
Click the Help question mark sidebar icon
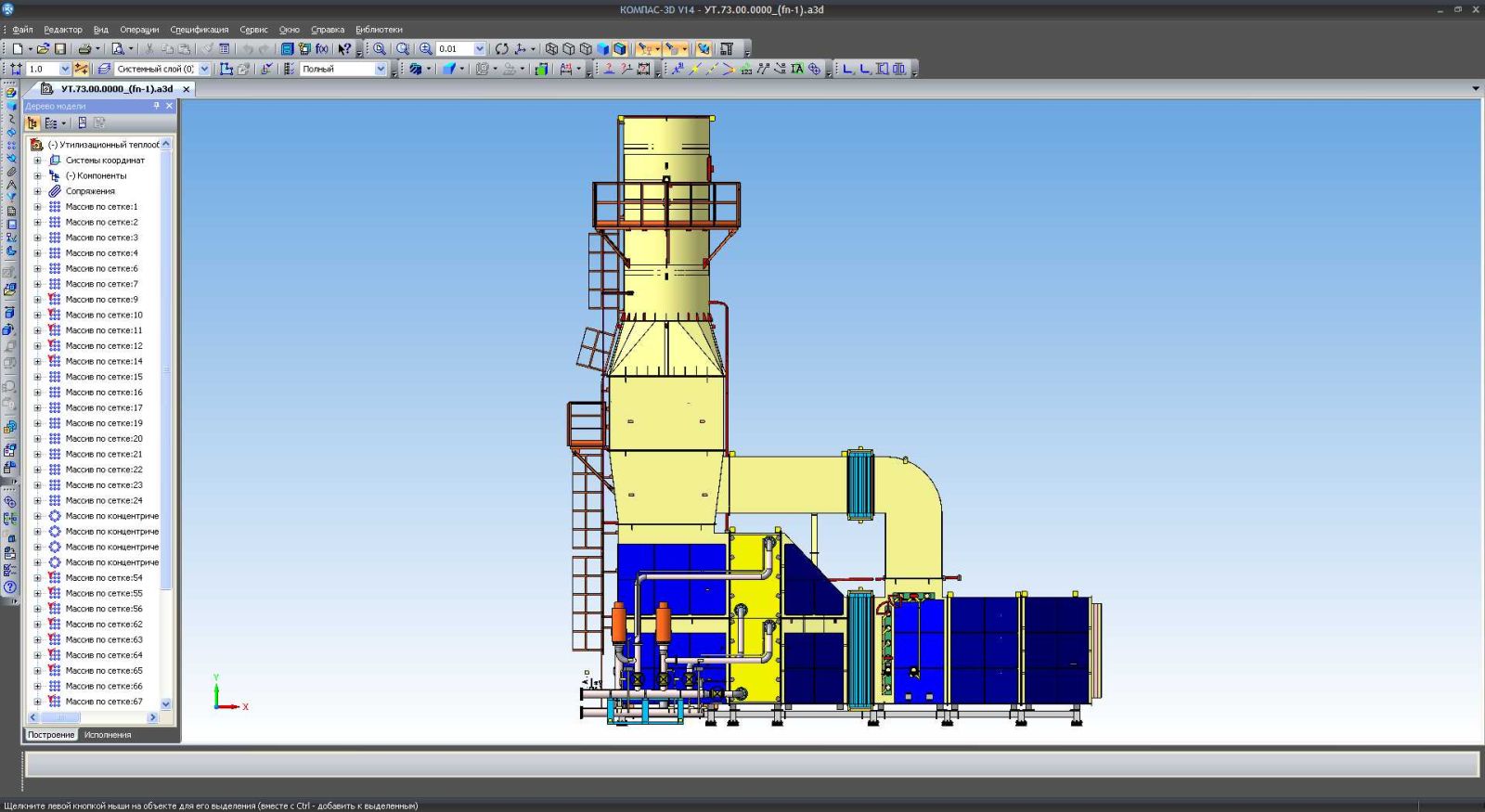click(10, 586)
